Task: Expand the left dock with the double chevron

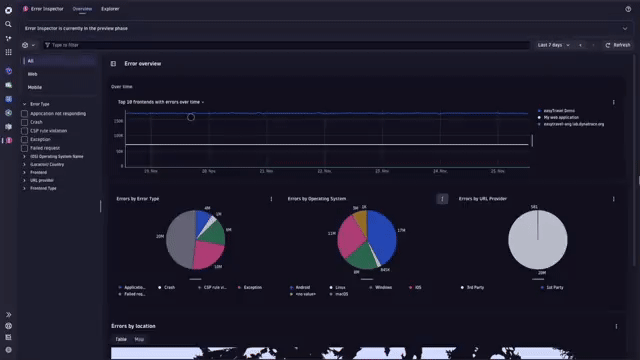Action: click(8, 315)
